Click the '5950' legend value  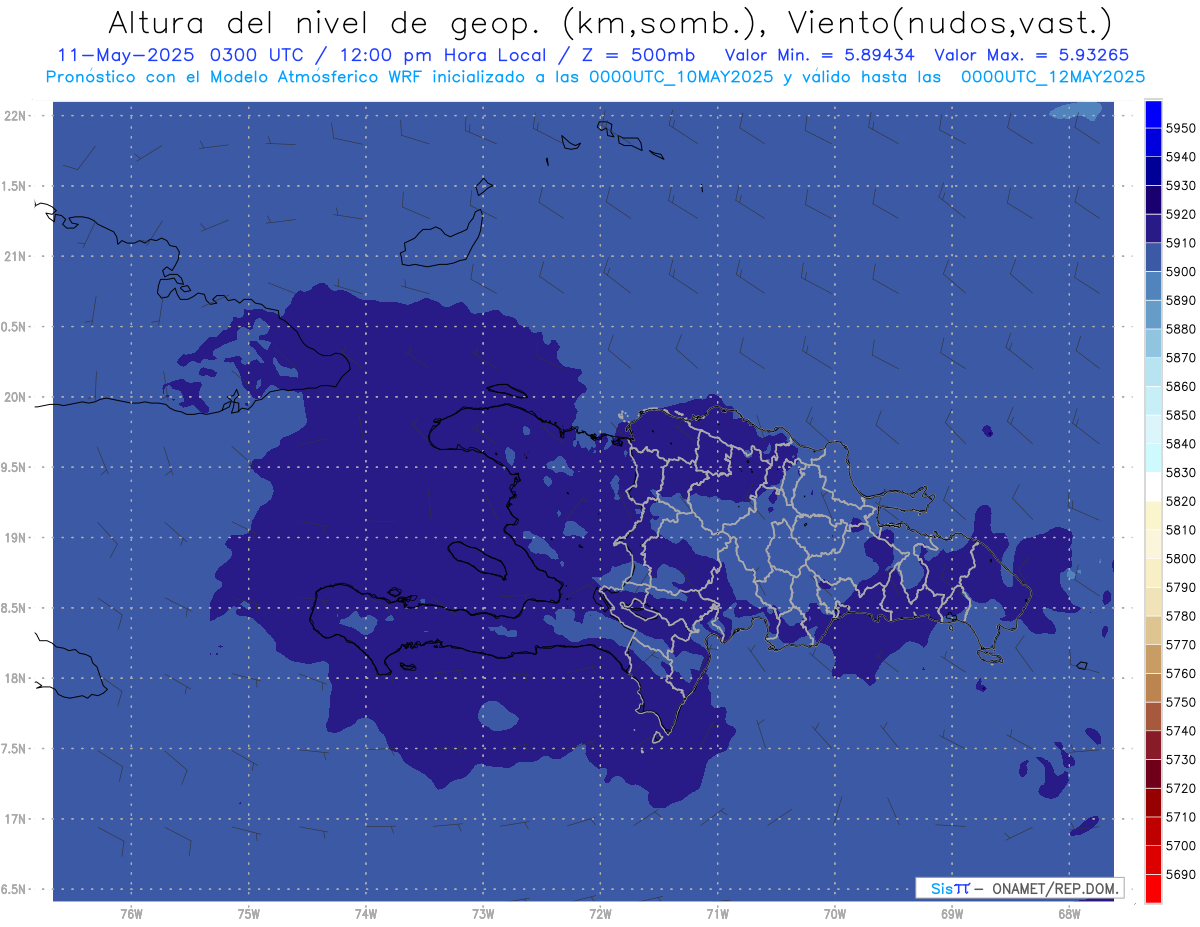pos(1181,128)
